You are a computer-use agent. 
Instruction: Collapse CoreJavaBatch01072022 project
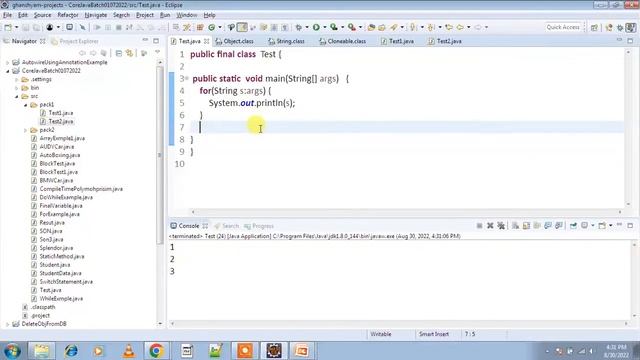(7, 71)
